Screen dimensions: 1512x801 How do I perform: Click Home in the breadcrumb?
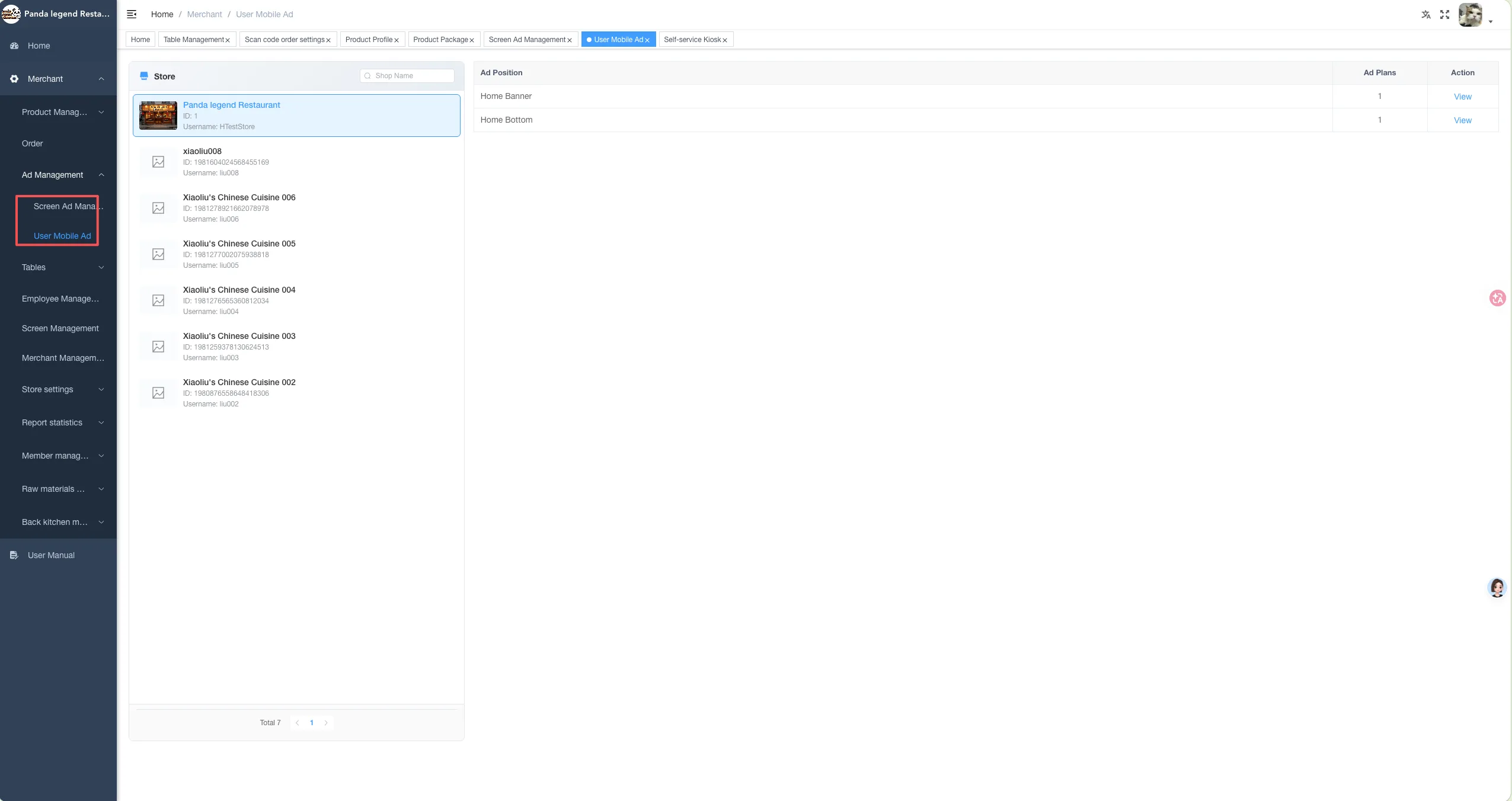(x=162, y=14)
